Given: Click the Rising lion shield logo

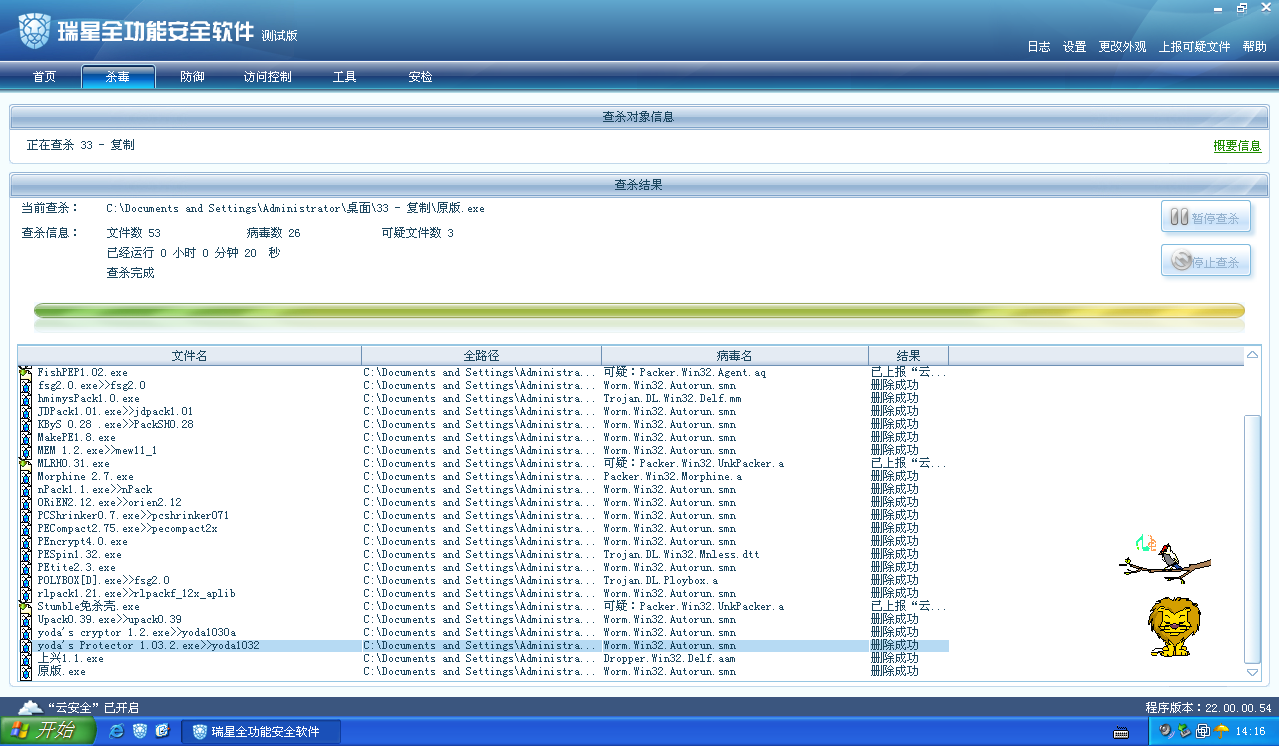Looking at the screenshot, I should (34, 32).
